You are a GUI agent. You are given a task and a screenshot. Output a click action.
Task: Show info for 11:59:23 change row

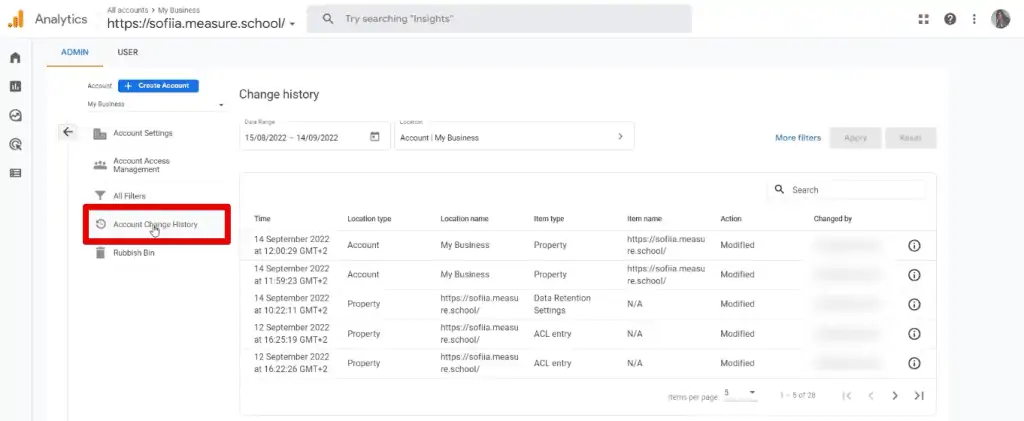(914, 275)
